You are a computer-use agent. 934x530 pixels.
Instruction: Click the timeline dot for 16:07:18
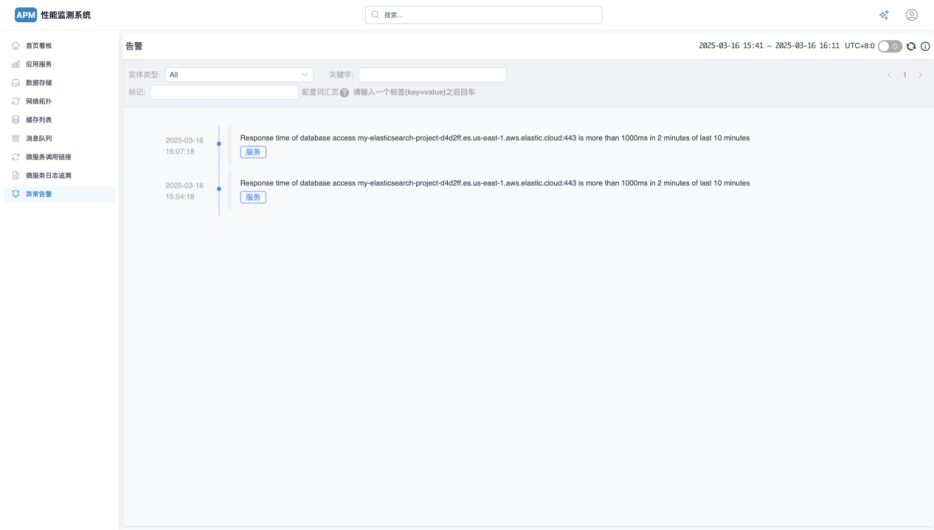[x=219, y=144]
